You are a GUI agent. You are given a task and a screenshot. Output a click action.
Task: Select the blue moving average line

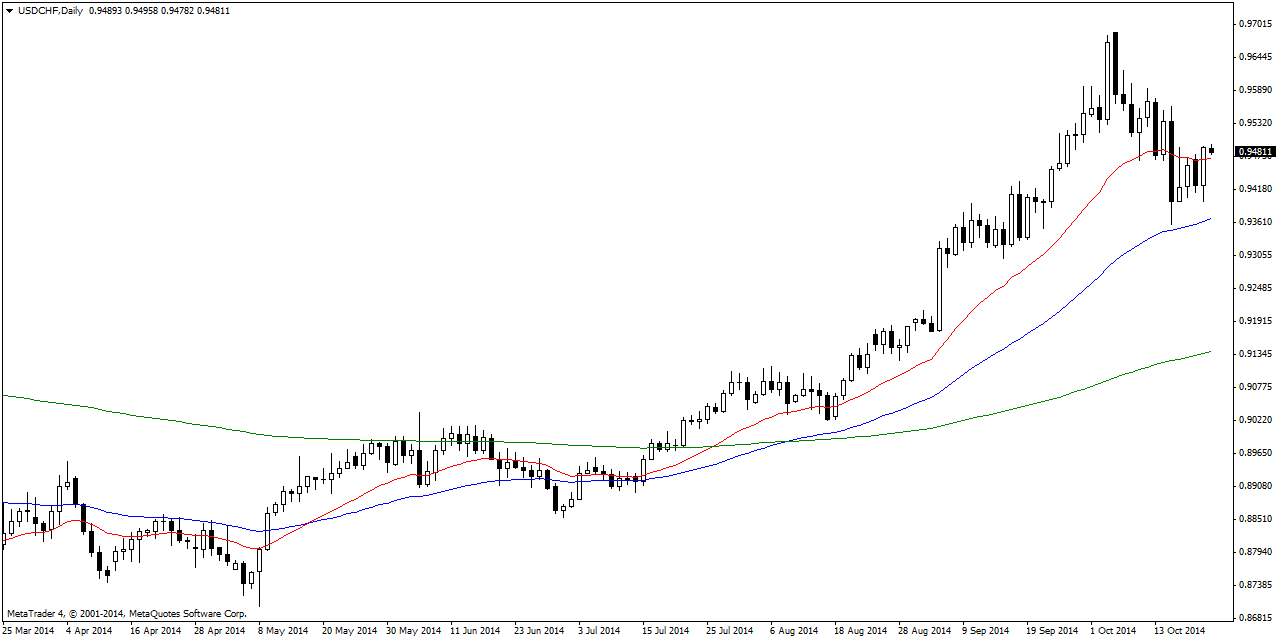pyautogui.click(x=1000, y=352)
